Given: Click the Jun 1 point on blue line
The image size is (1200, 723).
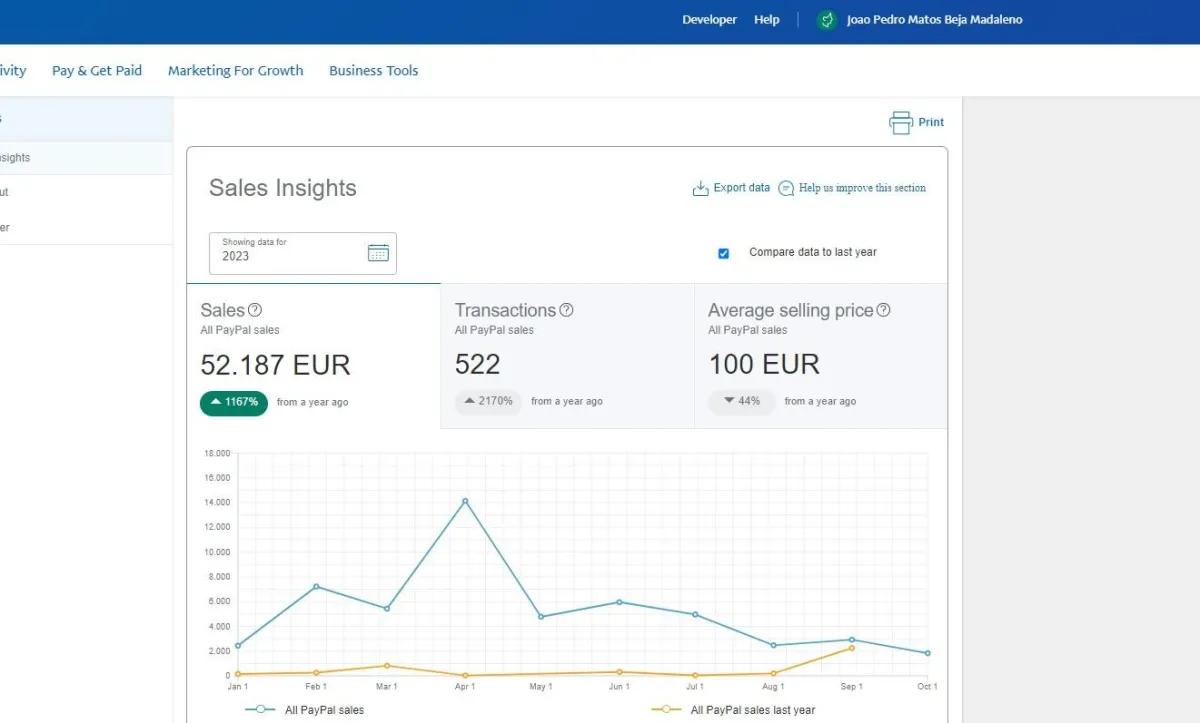Looking at the screenshot, I should (620, 602).
